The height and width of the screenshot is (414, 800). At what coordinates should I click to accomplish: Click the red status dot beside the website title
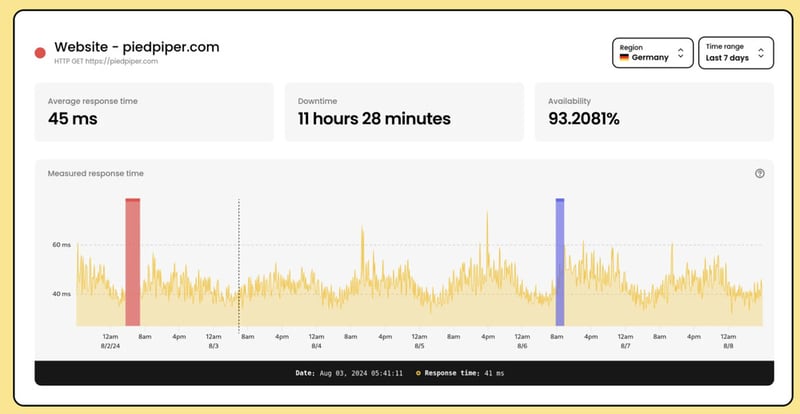click(x=40, y=52)
